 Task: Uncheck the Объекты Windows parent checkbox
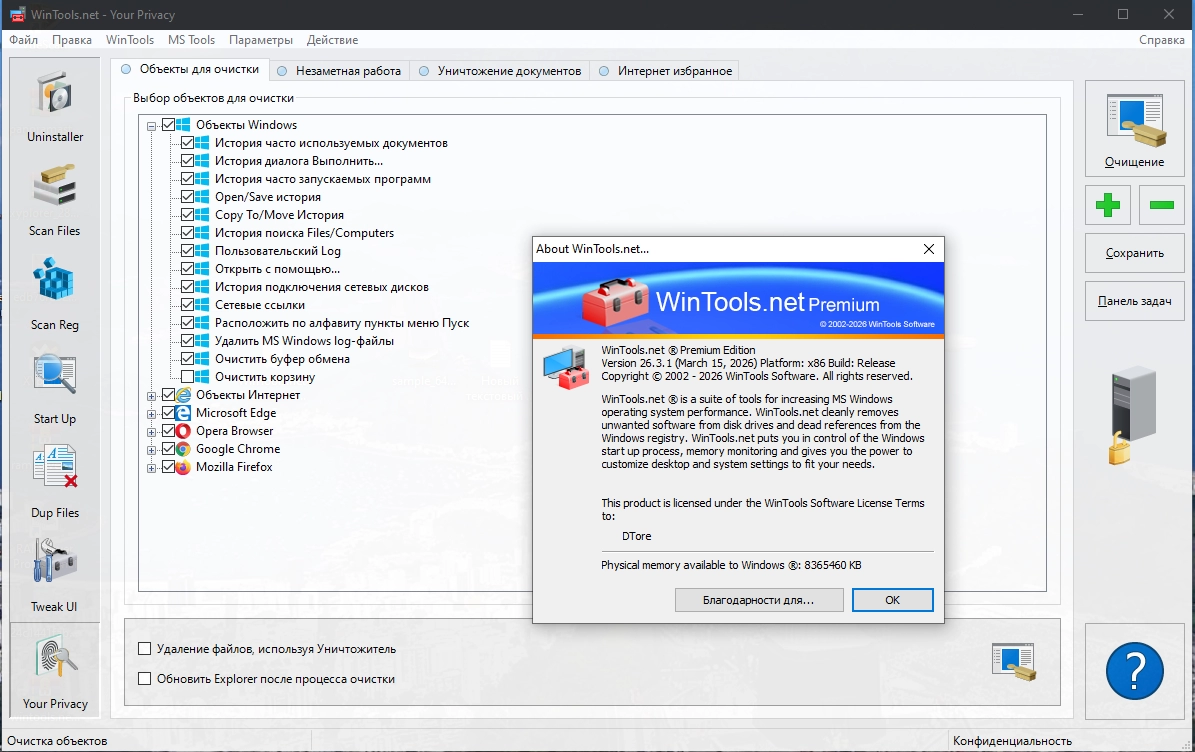pos(168,125)
